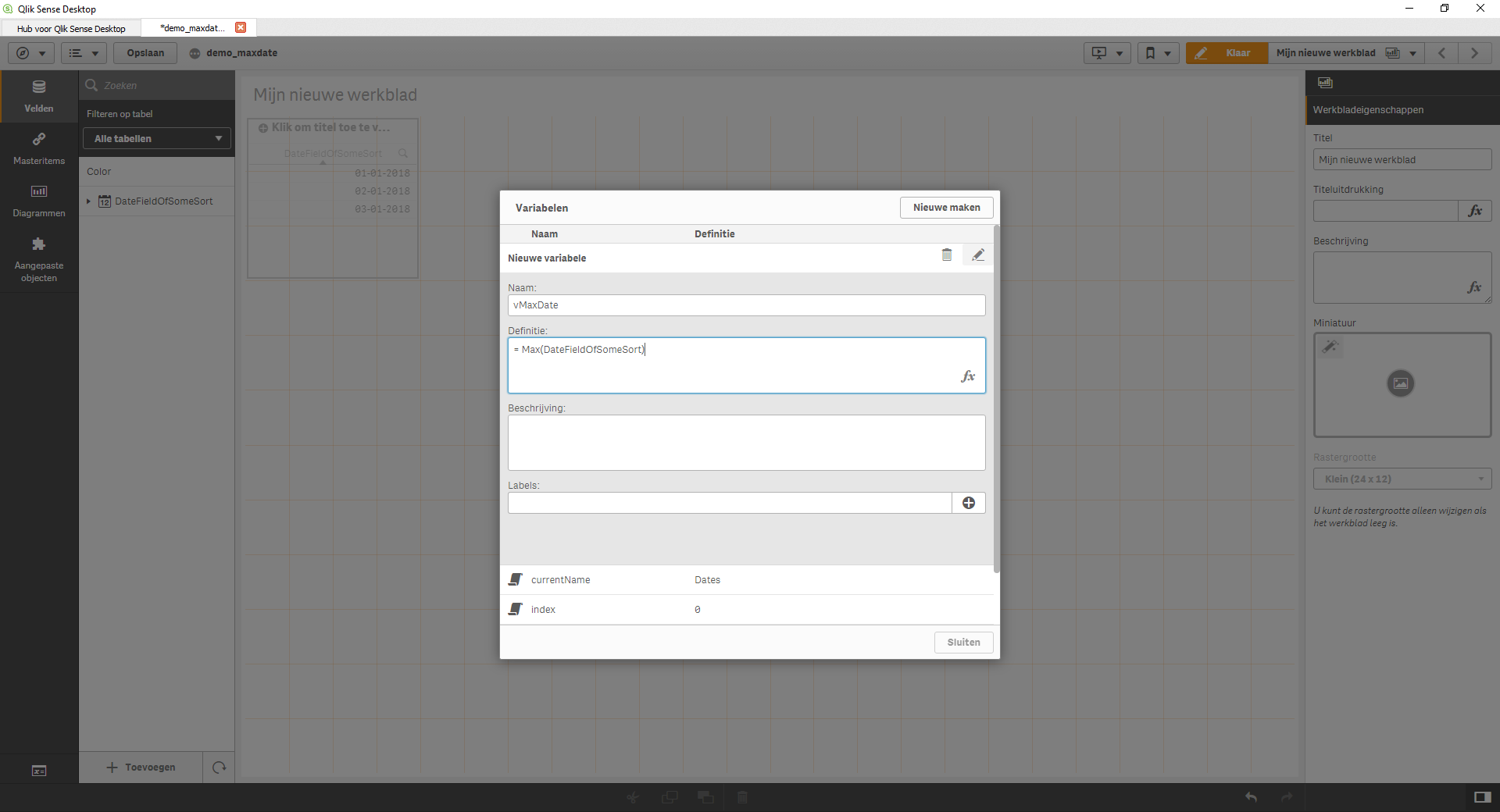Click the copy icon in bottom toolbar
1500x812 pixels.
point(670,797)
